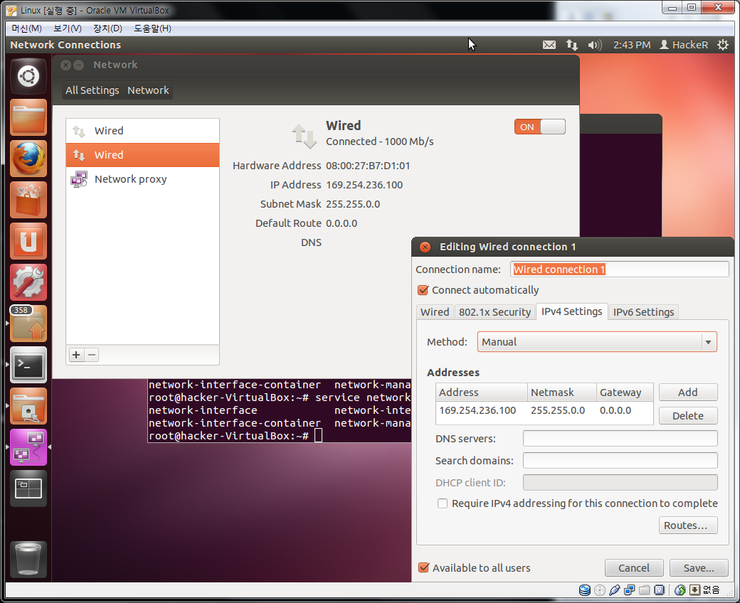
Task: Open the Method dropdown set to Manual
Action: click(597, 342)
